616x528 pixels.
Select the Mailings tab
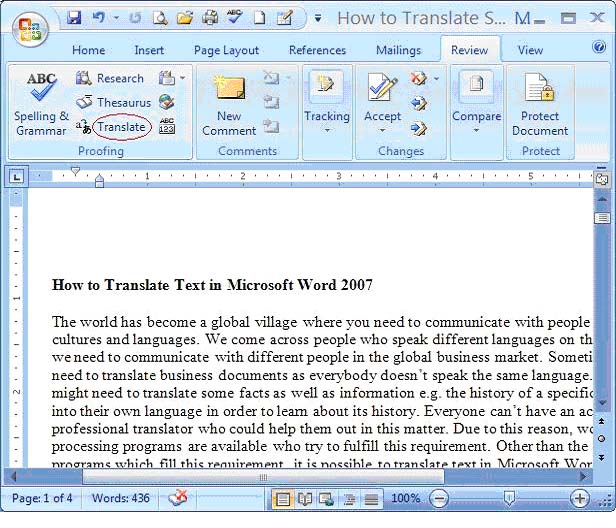tap(398, 50)
